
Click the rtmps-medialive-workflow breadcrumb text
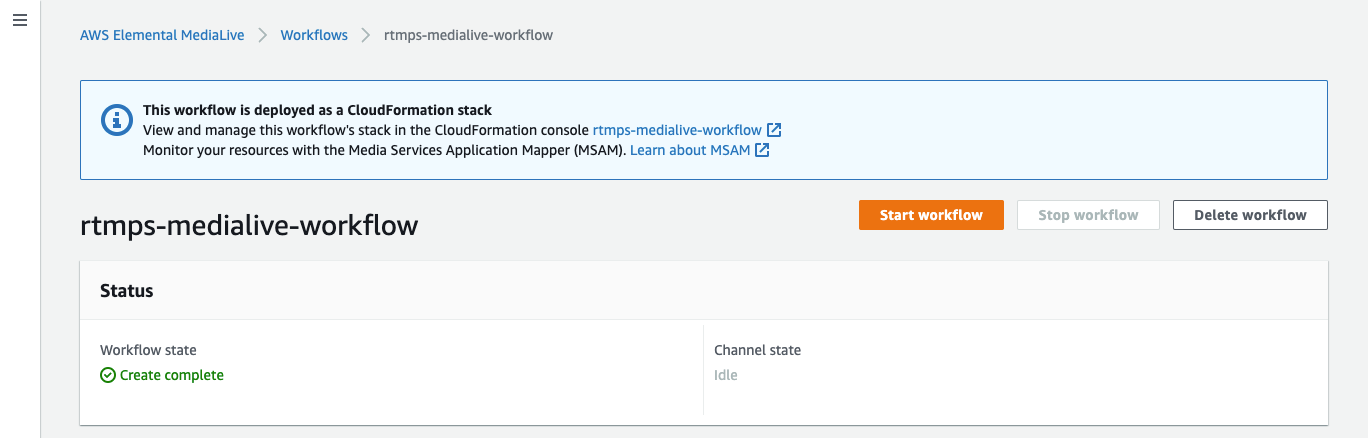pyautogui.click(x=468, y=35)
